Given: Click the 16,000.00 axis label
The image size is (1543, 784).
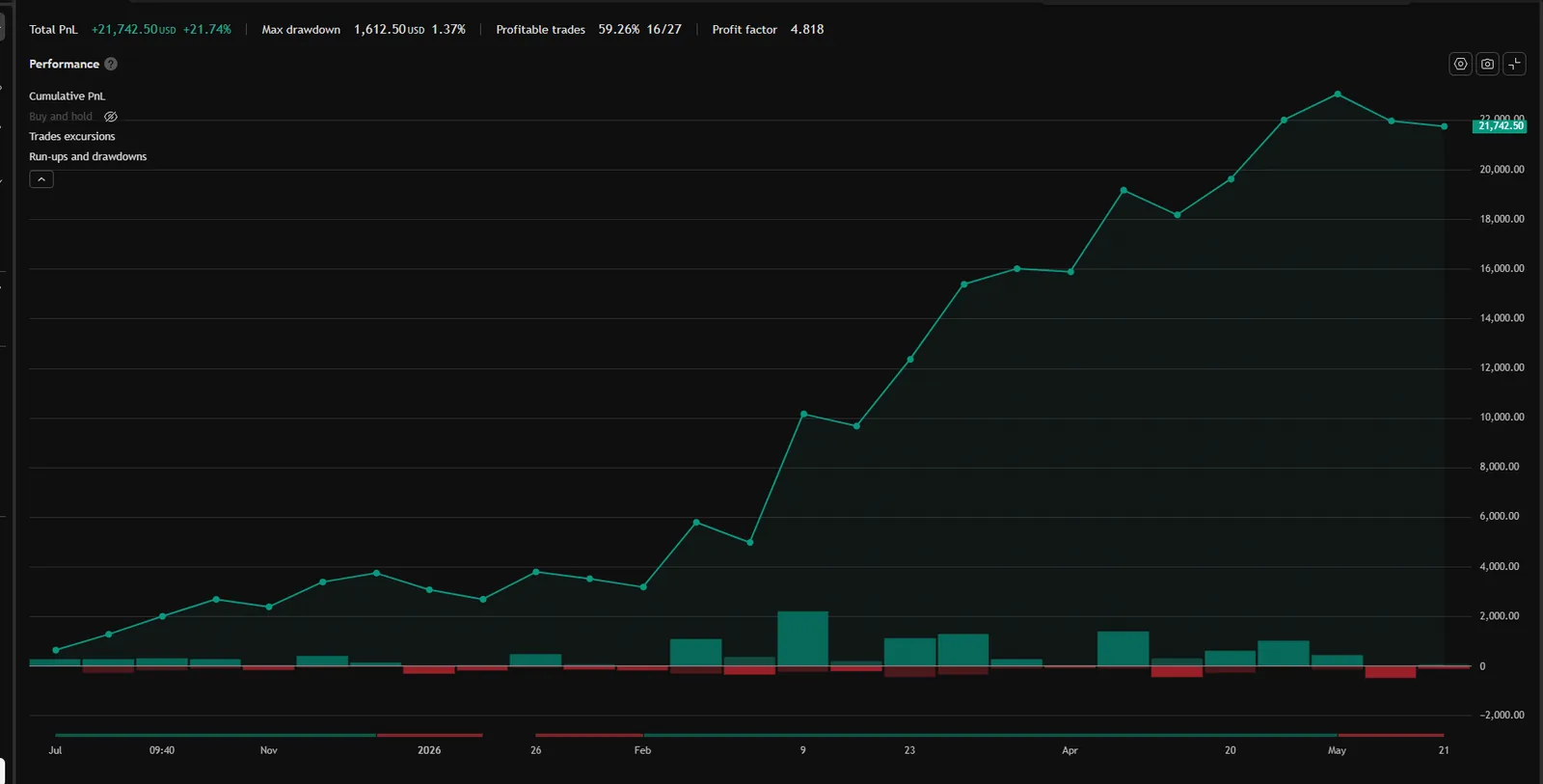Looking at the screenshot, I should click(1502, 269).
